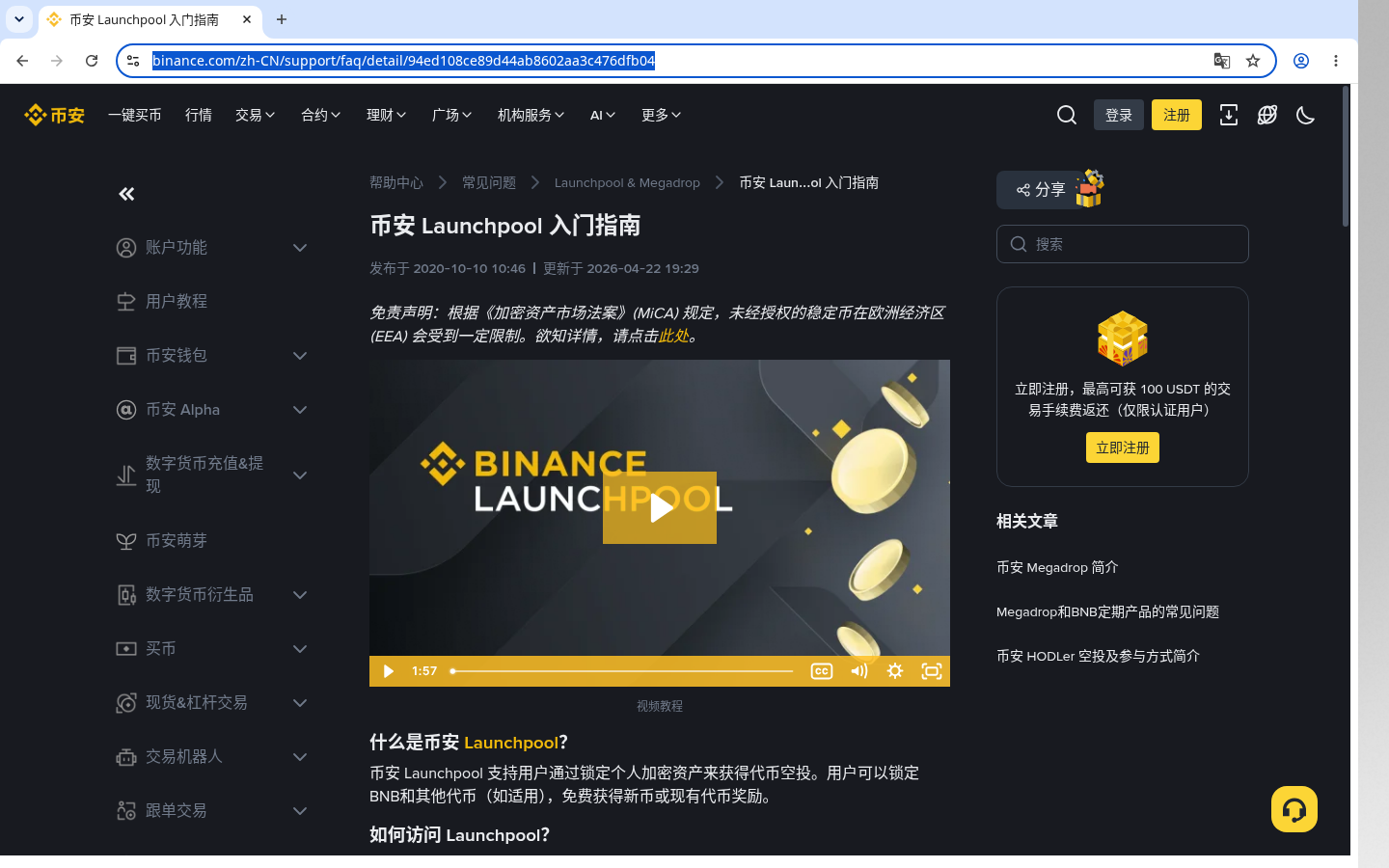Click the 注册 register button
The image size is (1389, 868).
(x=1177, y=115)
